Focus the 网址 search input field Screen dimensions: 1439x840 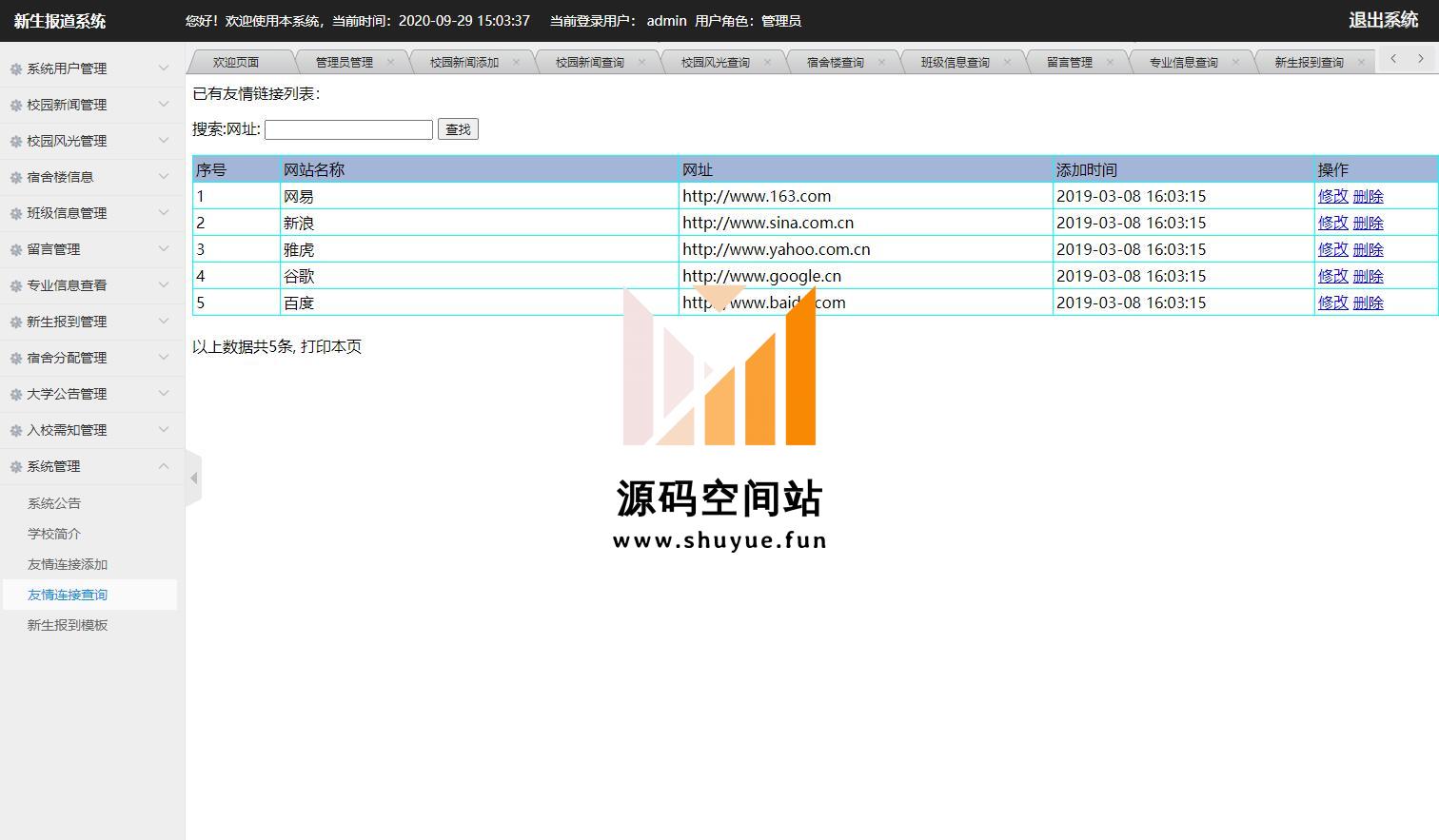pyautogui.click(x=348, y=129)
